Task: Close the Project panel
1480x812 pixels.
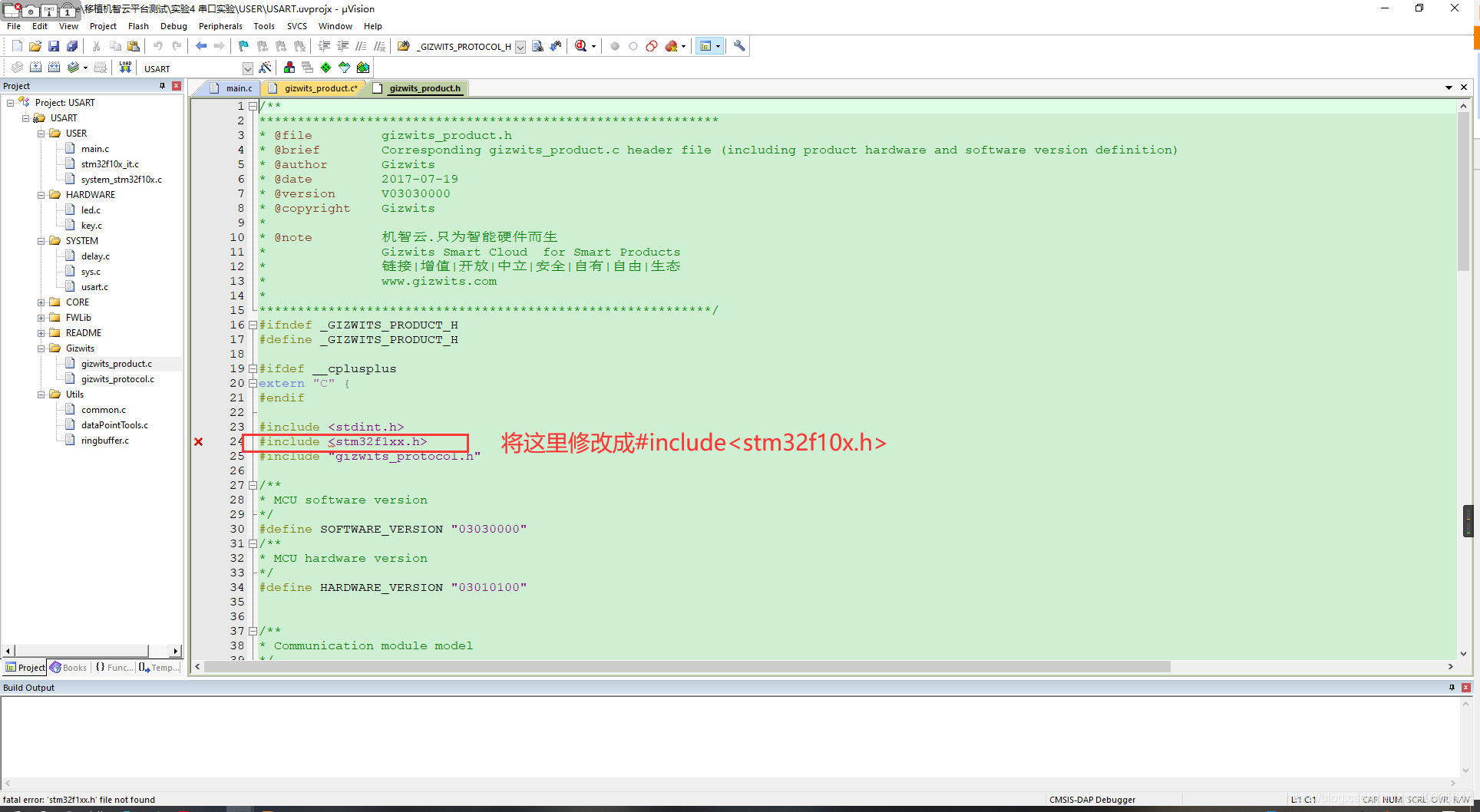Action: 177,86
